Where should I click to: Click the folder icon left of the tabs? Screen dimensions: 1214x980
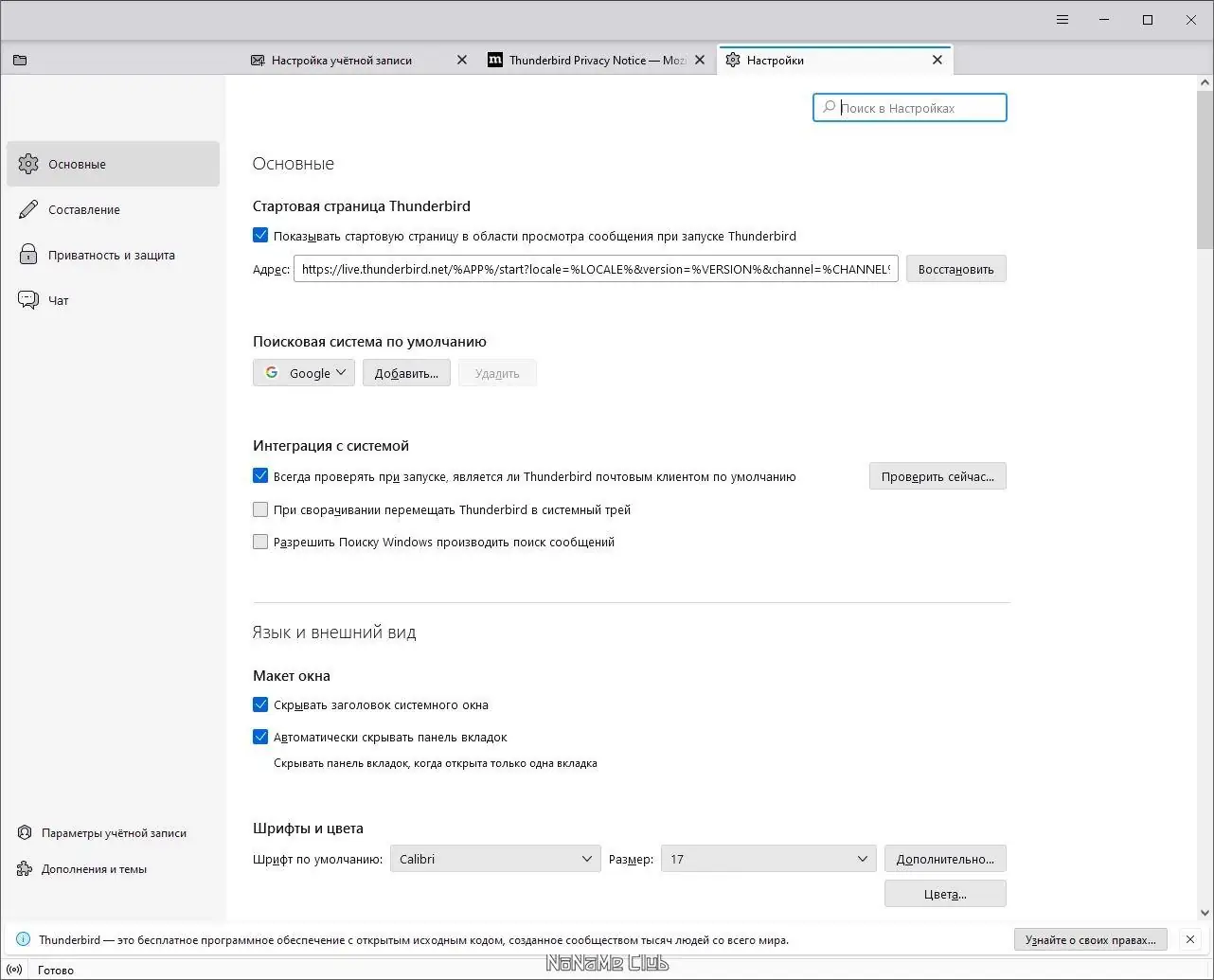pos(20,60)
